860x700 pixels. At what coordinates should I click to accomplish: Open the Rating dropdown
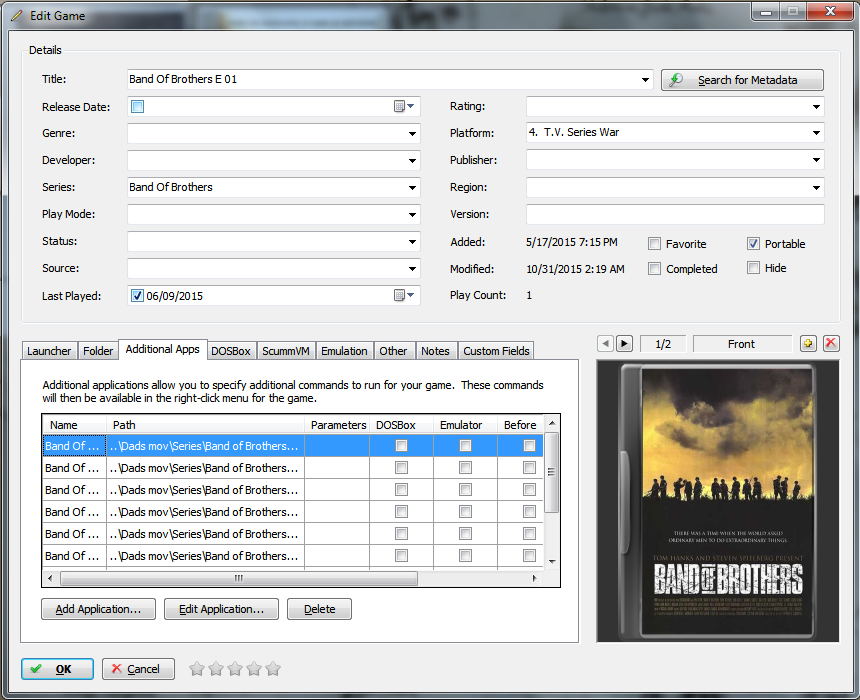pyautogui.click(x=816, y=106)
